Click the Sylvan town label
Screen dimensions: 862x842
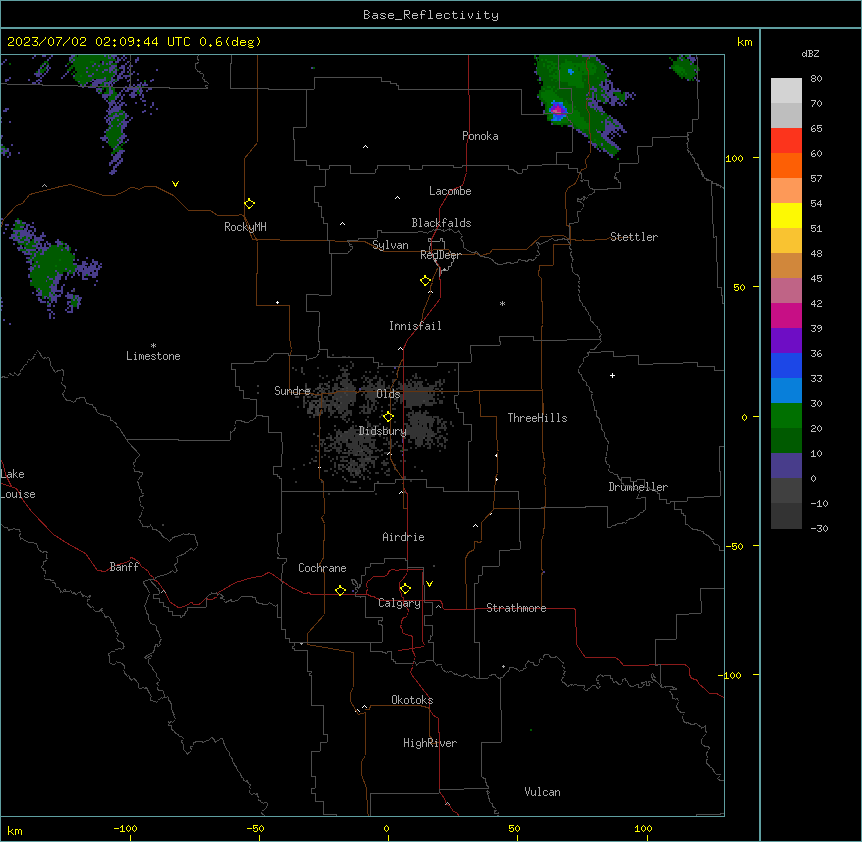[x=390, y=245]
